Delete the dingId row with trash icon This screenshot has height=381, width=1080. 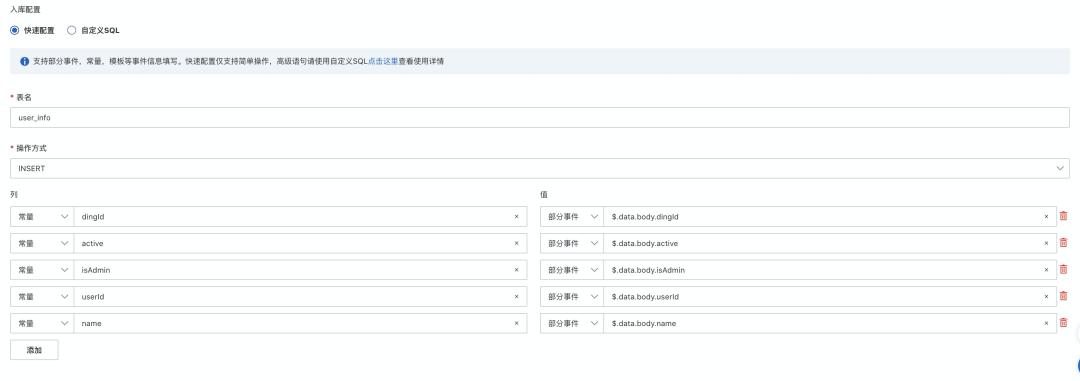1063,216
